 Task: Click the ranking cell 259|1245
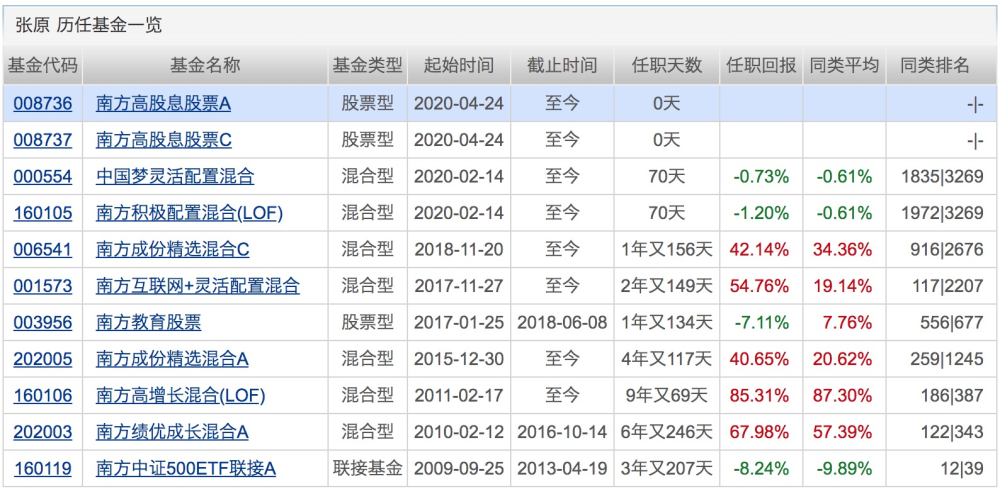click(947, 360)
